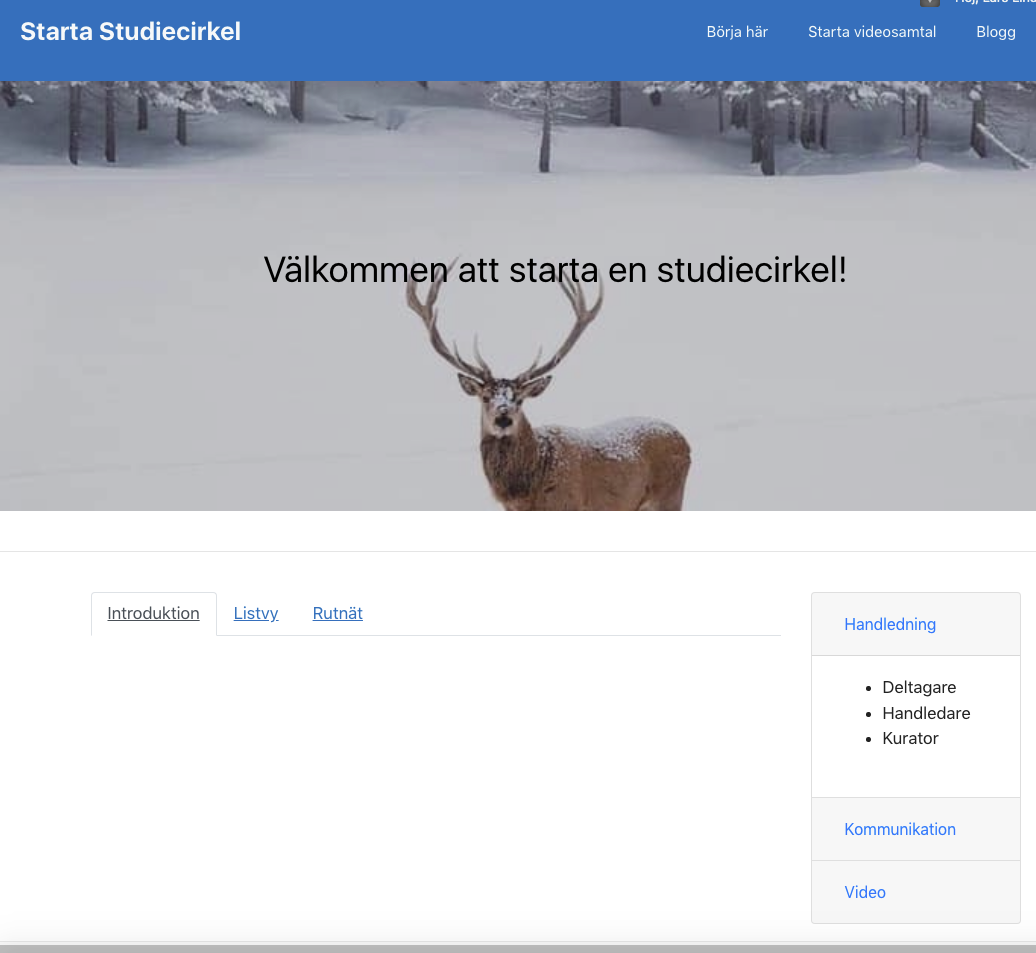Open the Starta Studiecirkel home title

[130, 32]
